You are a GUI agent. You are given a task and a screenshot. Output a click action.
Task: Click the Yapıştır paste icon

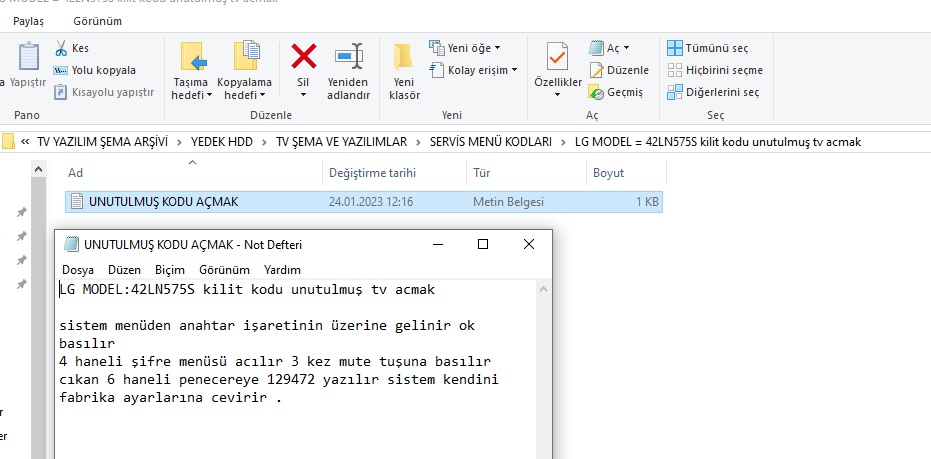tap(29, 57)
